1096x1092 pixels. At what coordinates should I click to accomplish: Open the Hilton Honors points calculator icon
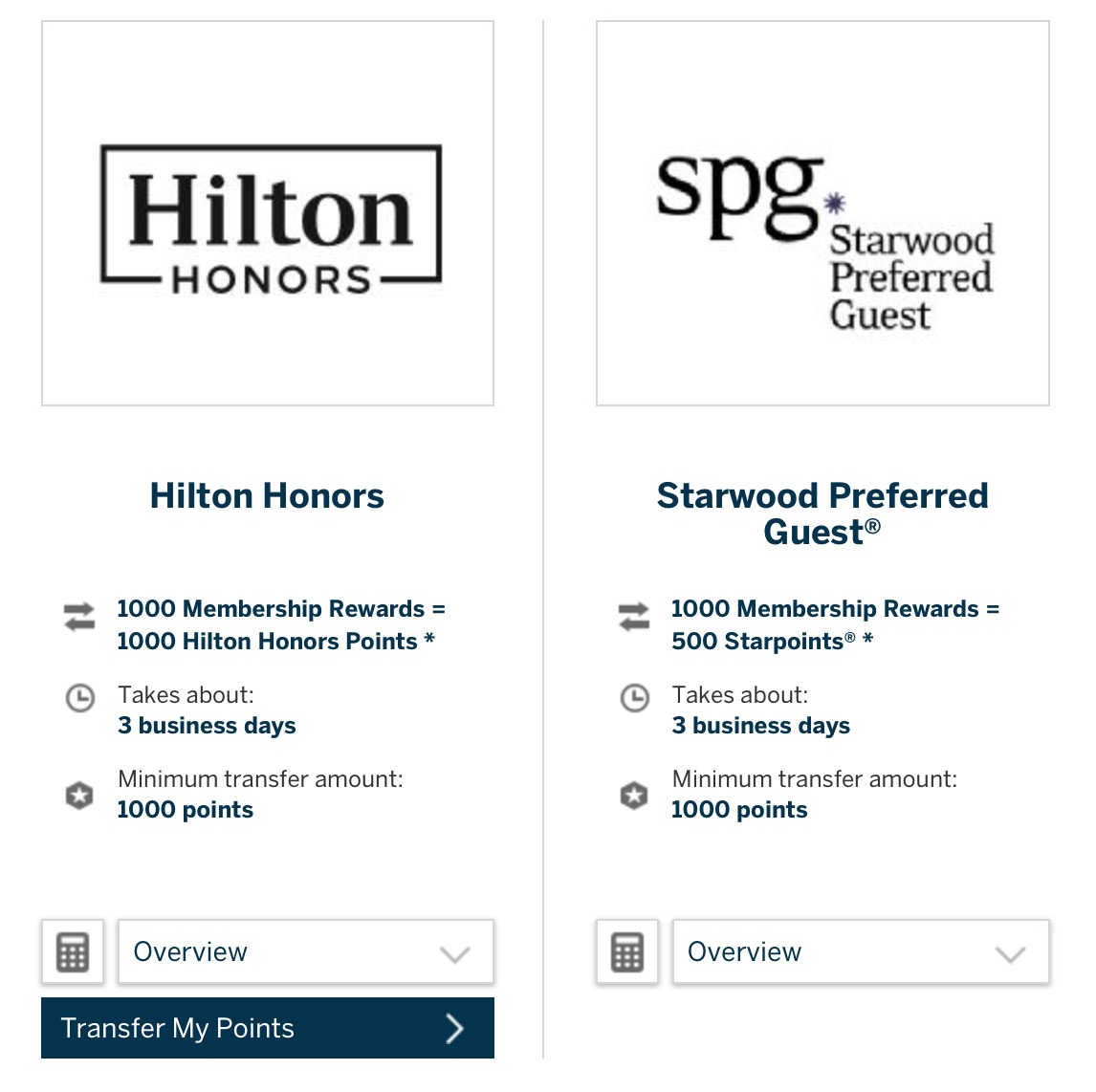[x=73, y=951]
